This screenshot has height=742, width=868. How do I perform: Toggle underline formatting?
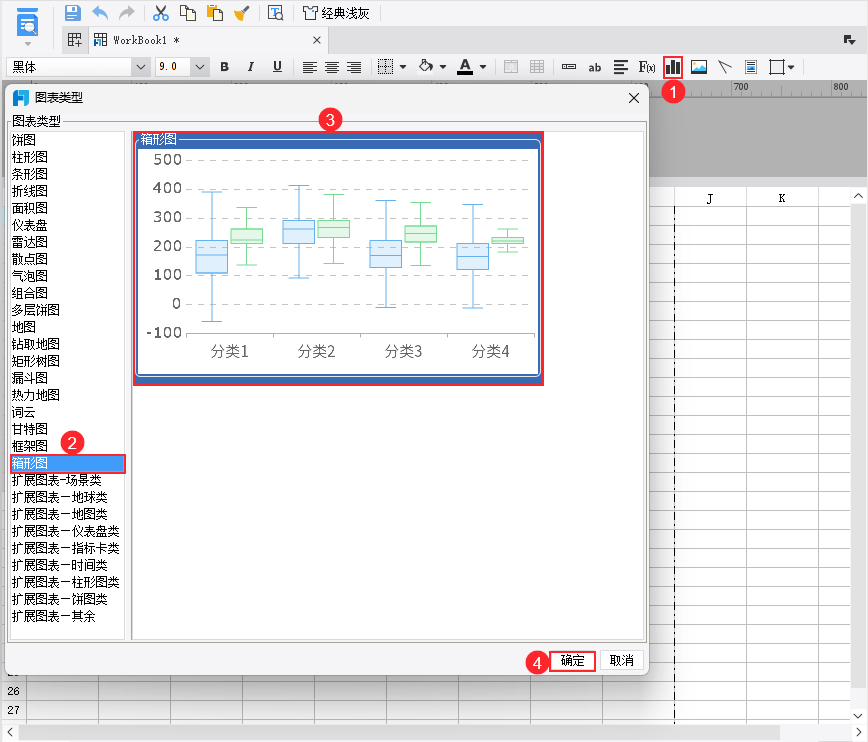point(277,67)
